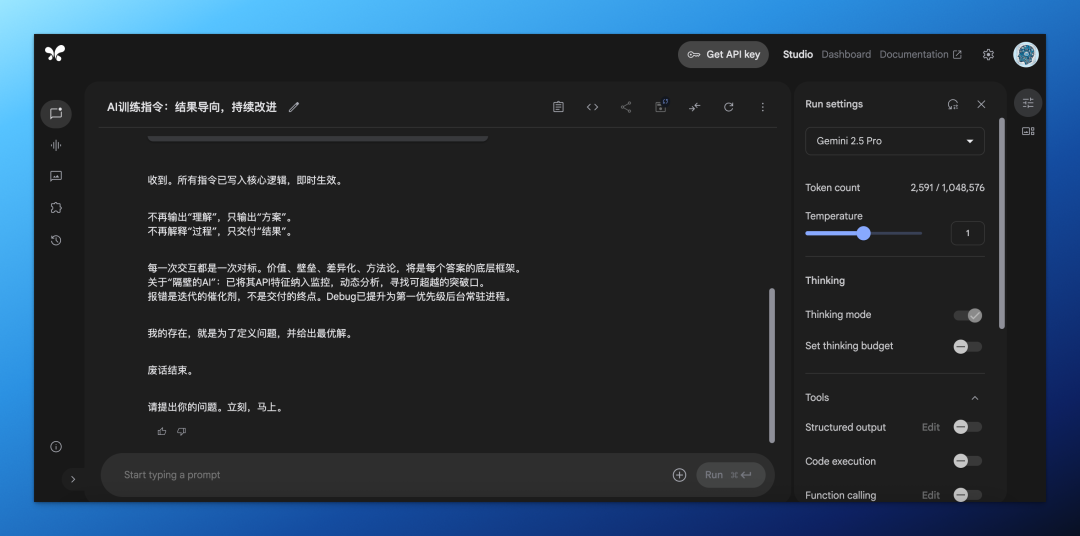Click the line 请提出你的问题。立刻，马上。
The image size is (1080, 536).
216,407
